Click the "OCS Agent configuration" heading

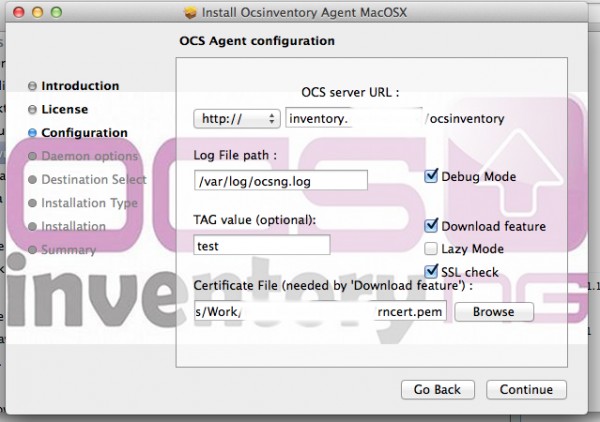coord(257,41)
